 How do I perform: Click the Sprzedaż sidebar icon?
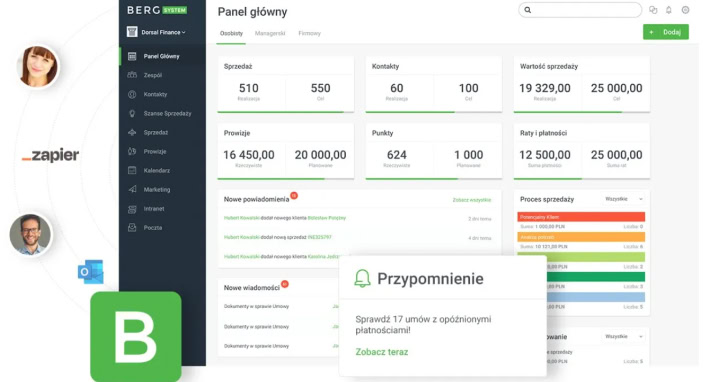tap(132, 132)
